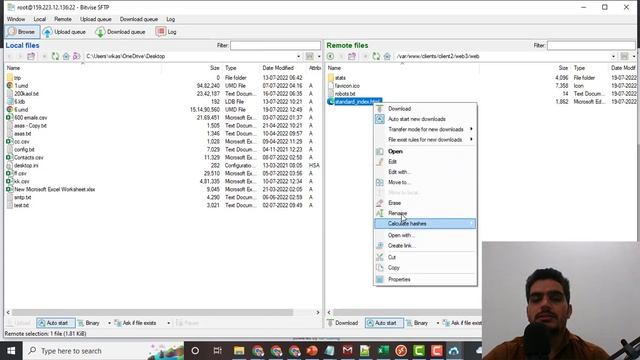The image size is (640, 360).
Task: Choose Open with... in the context menu
Action: [425, 235]
